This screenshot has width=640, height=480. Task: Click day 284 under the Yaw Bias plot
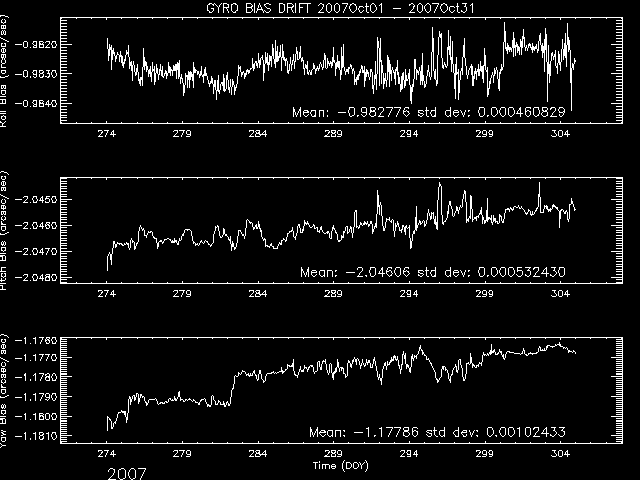[x=258, y=453]
